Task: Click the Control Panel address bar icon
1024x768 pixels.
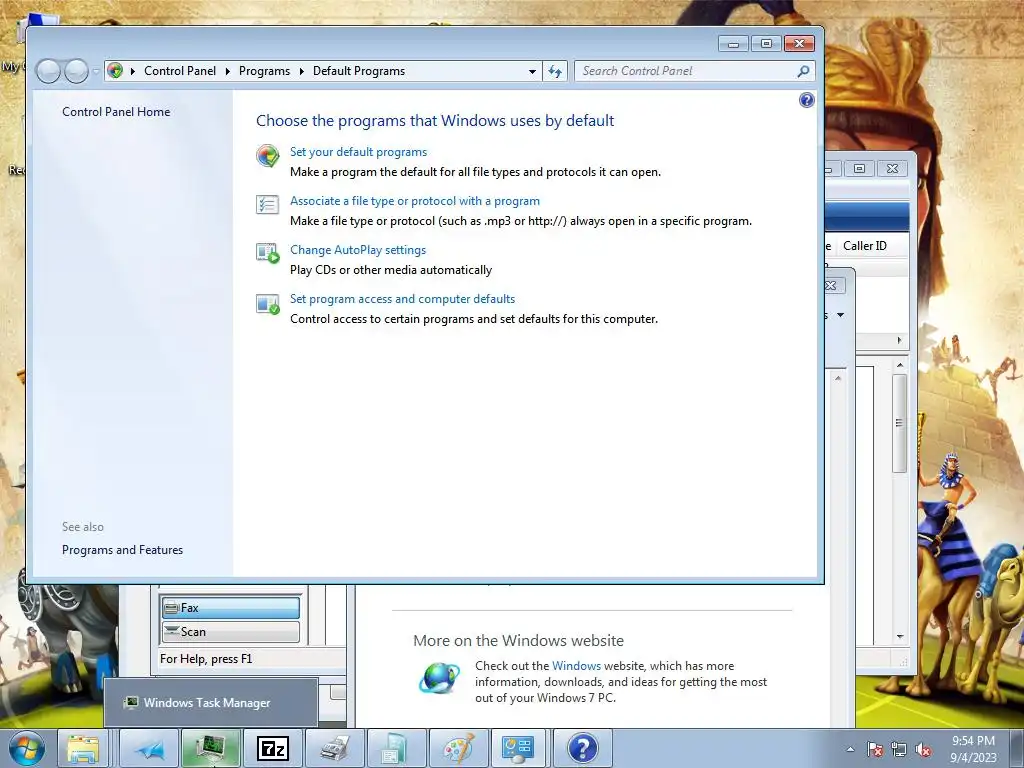Action: tap(116, 71)
